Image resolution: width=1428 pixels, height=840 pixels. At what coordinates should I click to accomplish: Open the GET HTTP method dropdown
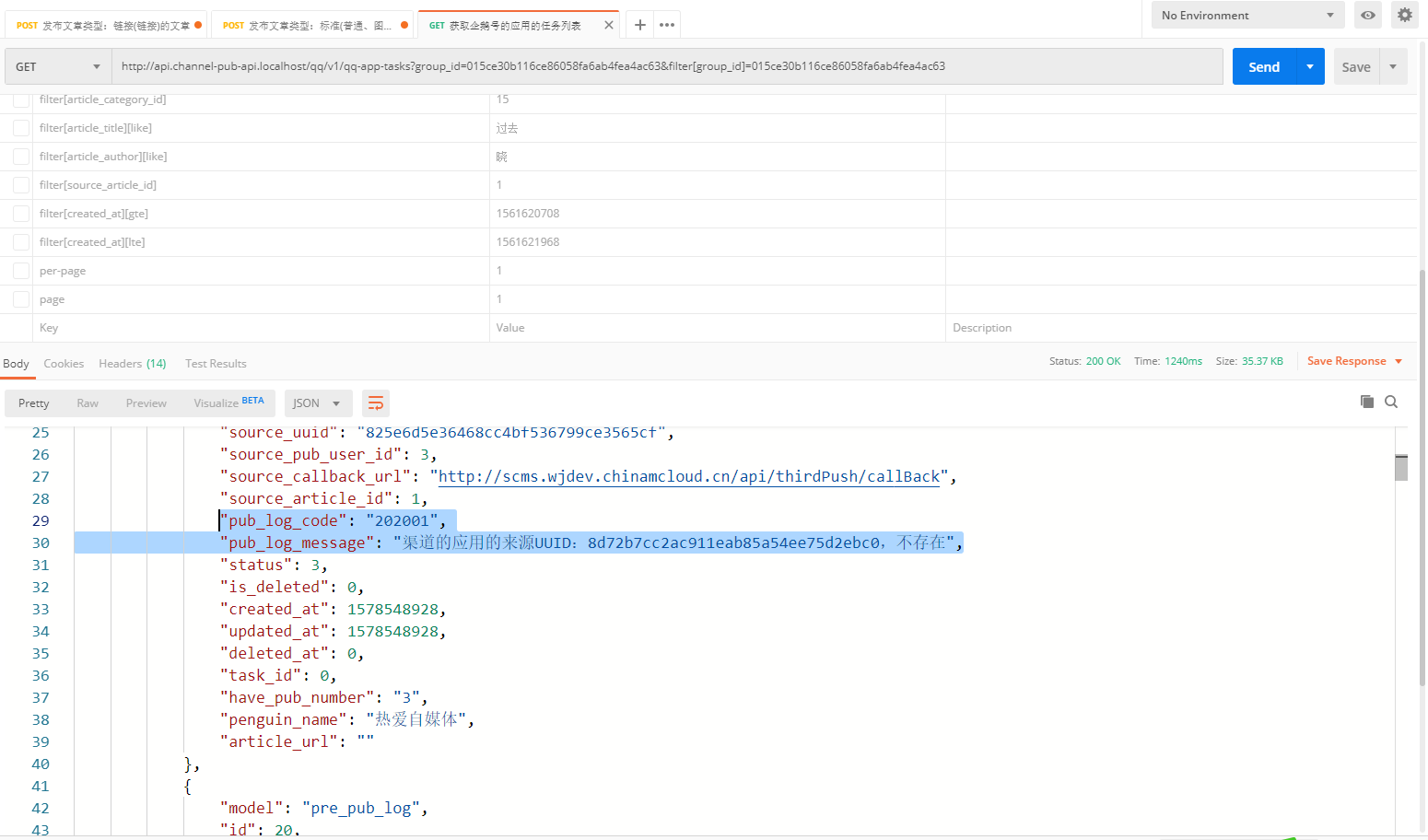(x=57, y=67)
